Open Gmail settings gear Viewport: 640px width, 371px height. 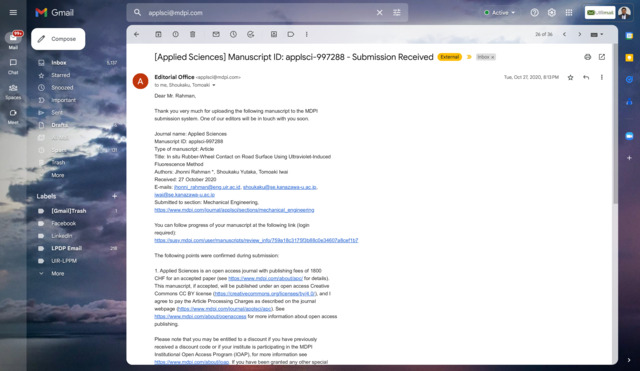[551, 13]
